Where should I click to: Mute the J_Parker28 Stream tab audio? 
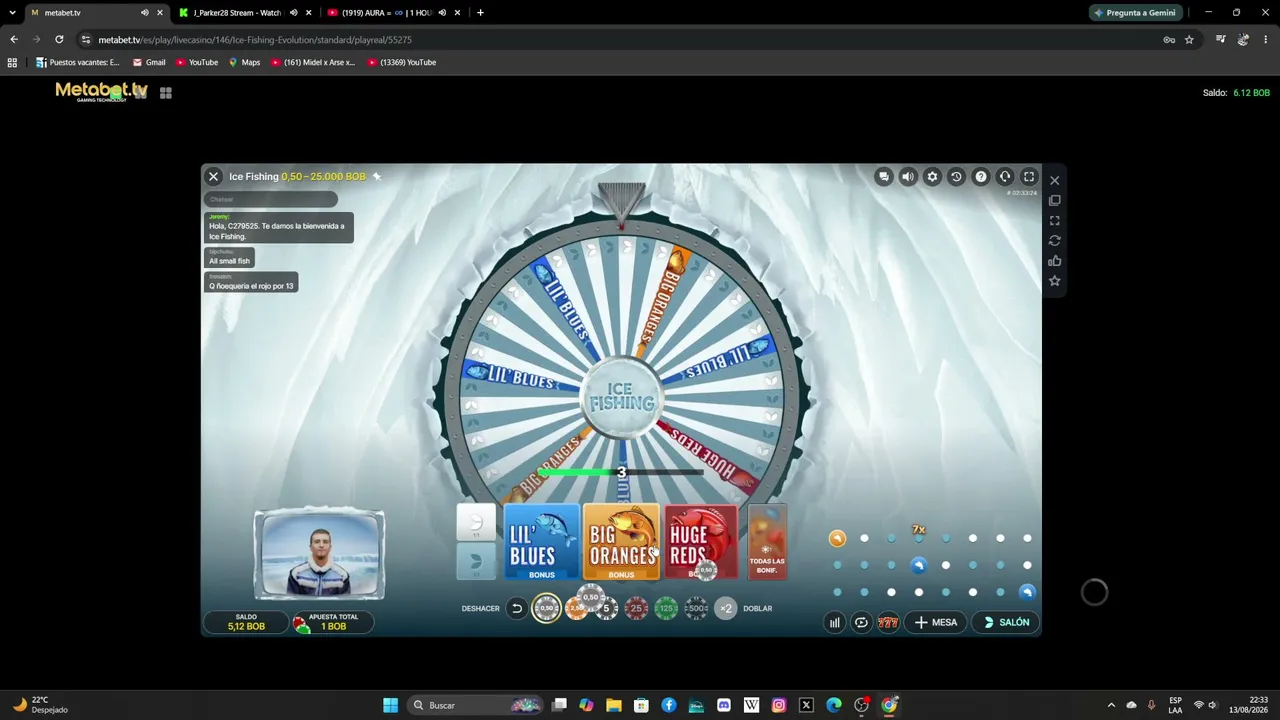click(x=293, y=13)
